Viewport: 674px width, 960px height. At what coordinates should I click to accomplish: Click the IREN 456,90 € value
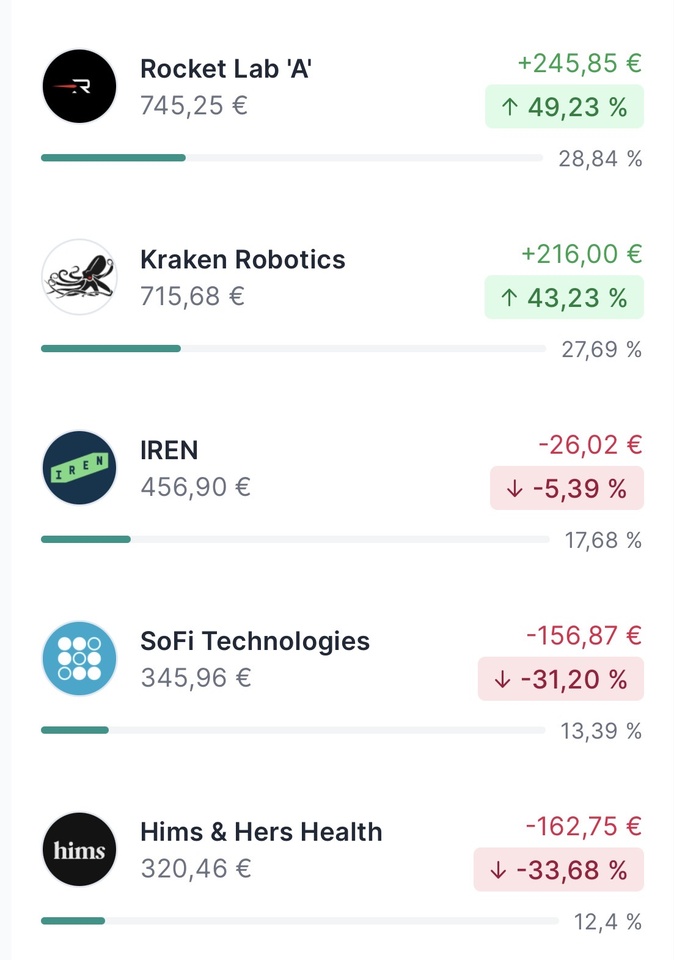[195, 487]
